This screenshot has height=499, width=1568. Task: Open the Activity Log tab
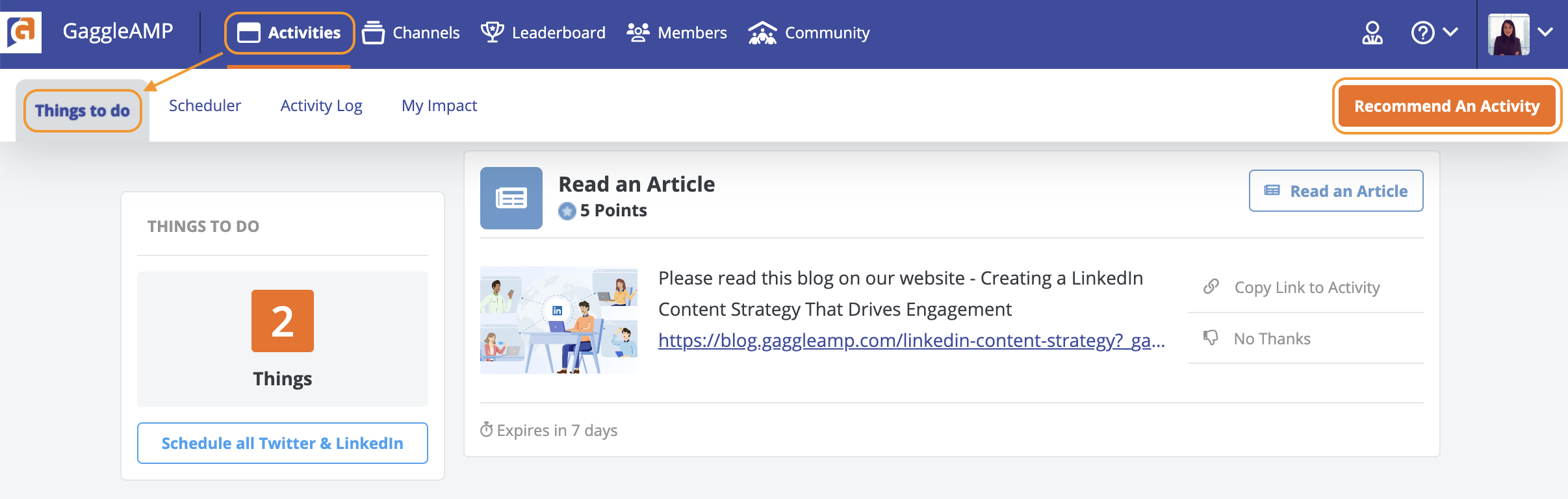pos(321,106)
